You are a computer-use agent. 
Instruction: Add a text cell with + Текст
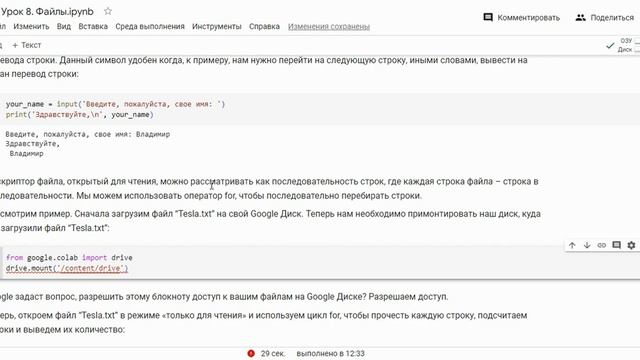click(27, 45)
